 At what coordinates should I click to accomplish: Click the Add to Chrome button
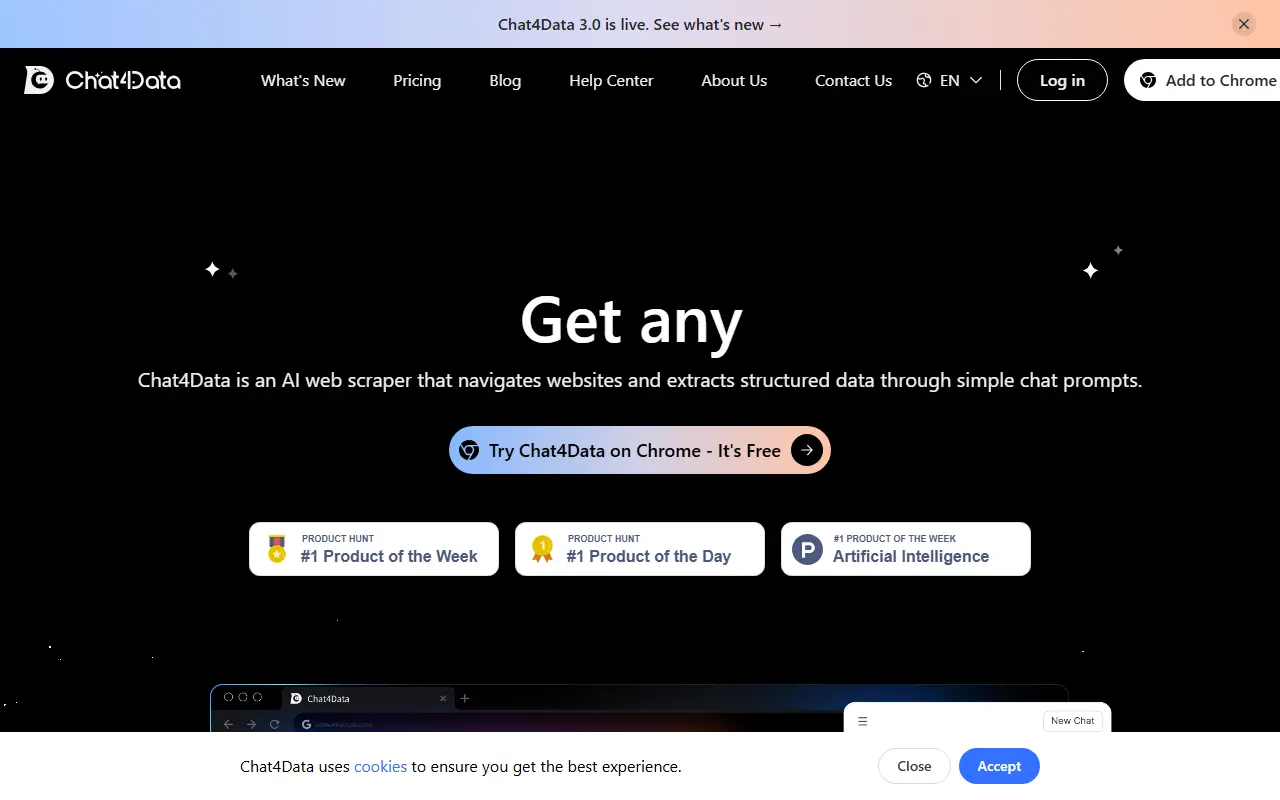[x=1203, y=80]
